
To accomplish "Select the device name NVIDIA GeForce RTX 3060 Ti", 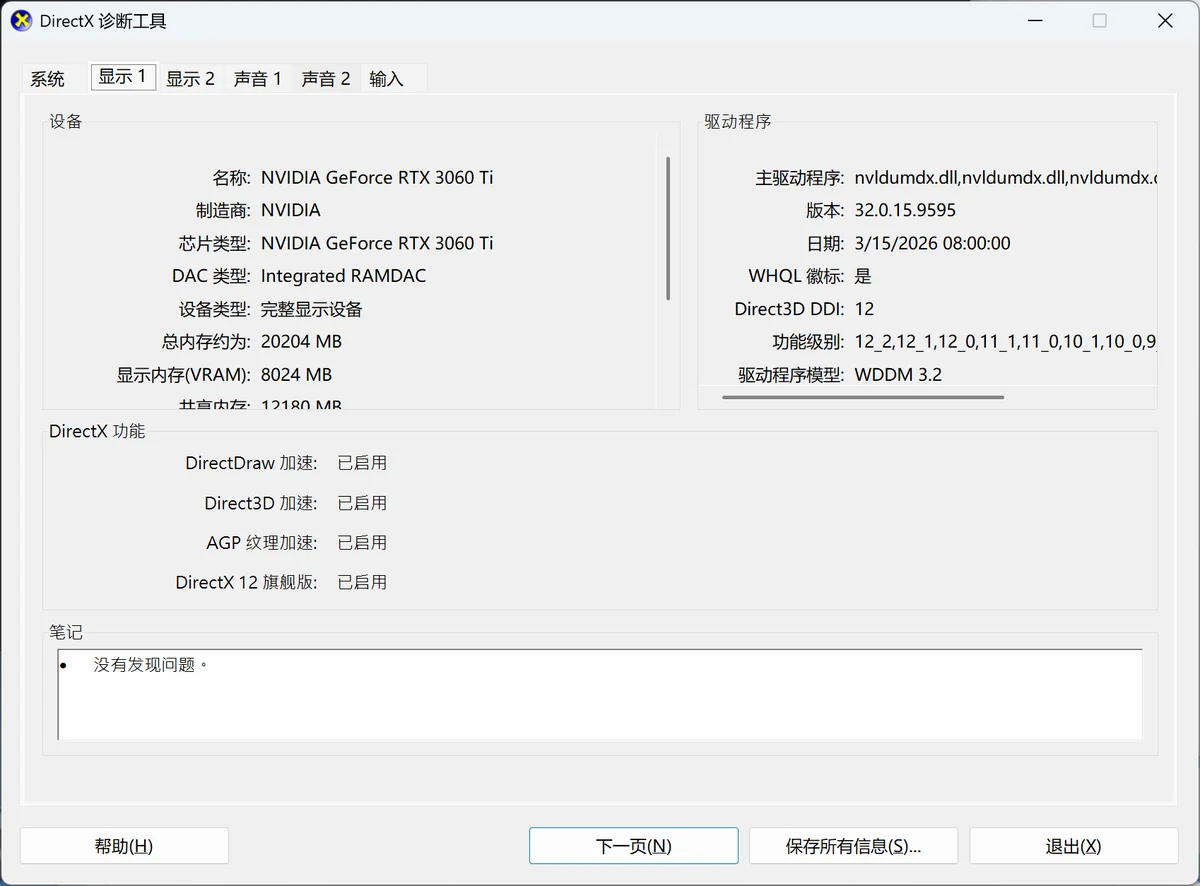I will 377,177.
